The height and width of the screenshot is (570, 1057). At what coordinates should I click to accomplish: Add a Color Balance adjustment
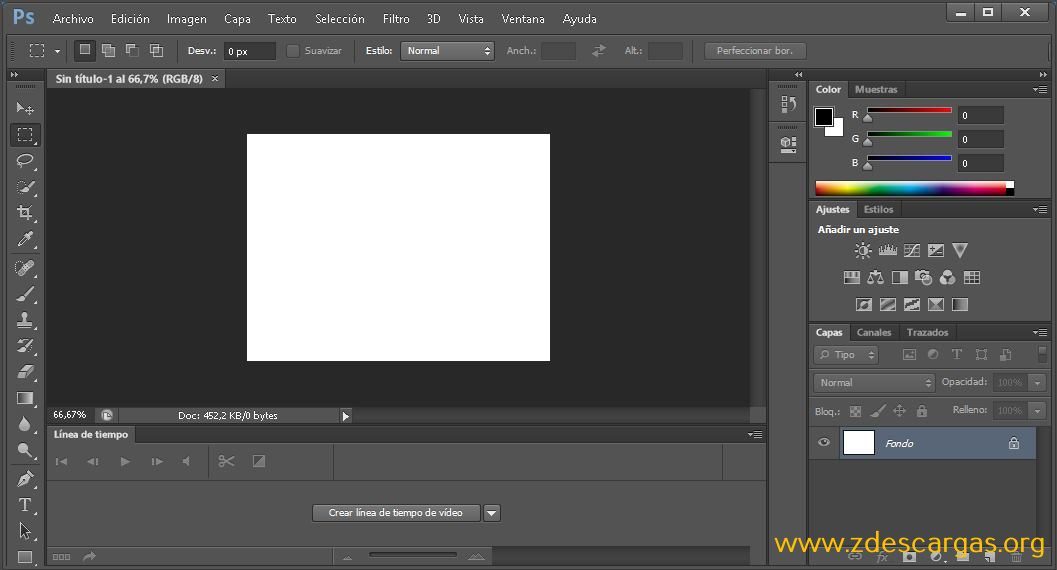pyautogui.click(x=876, y=277)
